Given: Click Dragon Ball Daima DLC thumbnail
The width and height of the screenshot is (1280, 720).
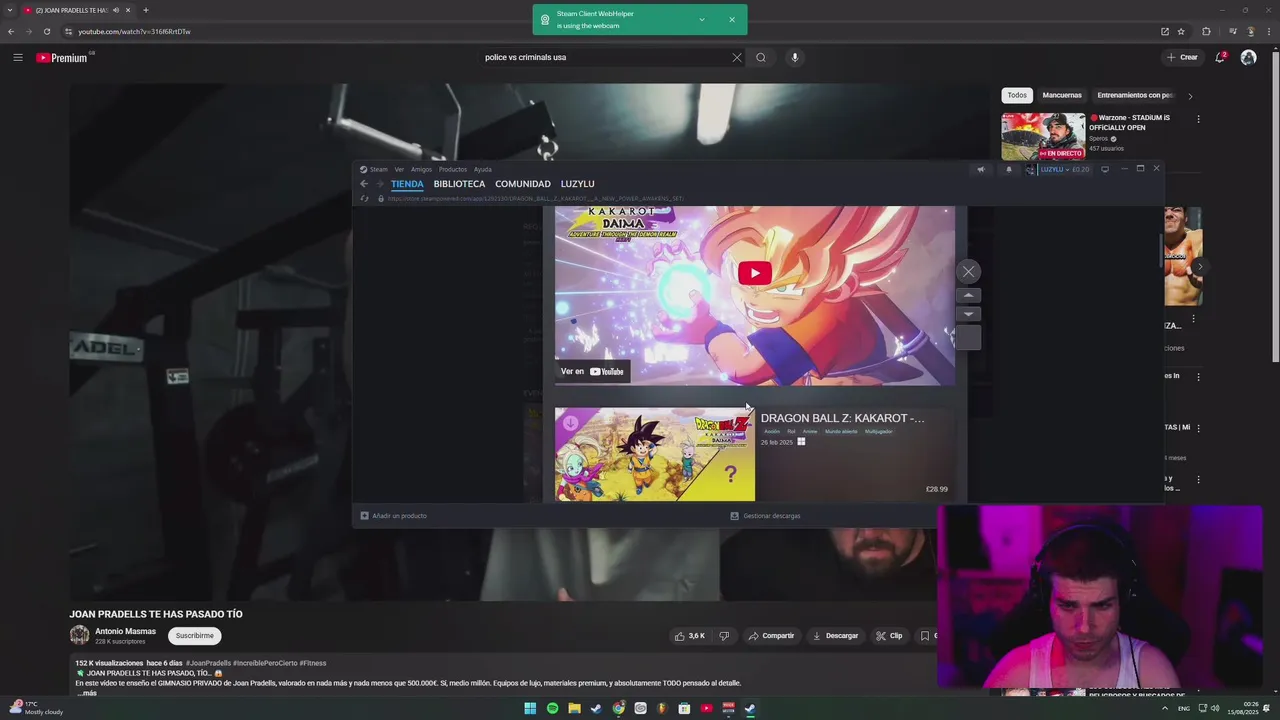Looking at the screenshot, I should point(655,454).
